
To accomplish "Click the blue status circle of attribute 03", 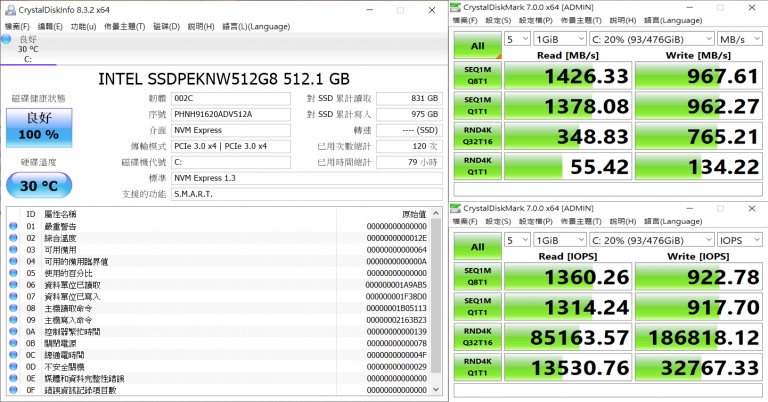I will [x=13, y=250].
